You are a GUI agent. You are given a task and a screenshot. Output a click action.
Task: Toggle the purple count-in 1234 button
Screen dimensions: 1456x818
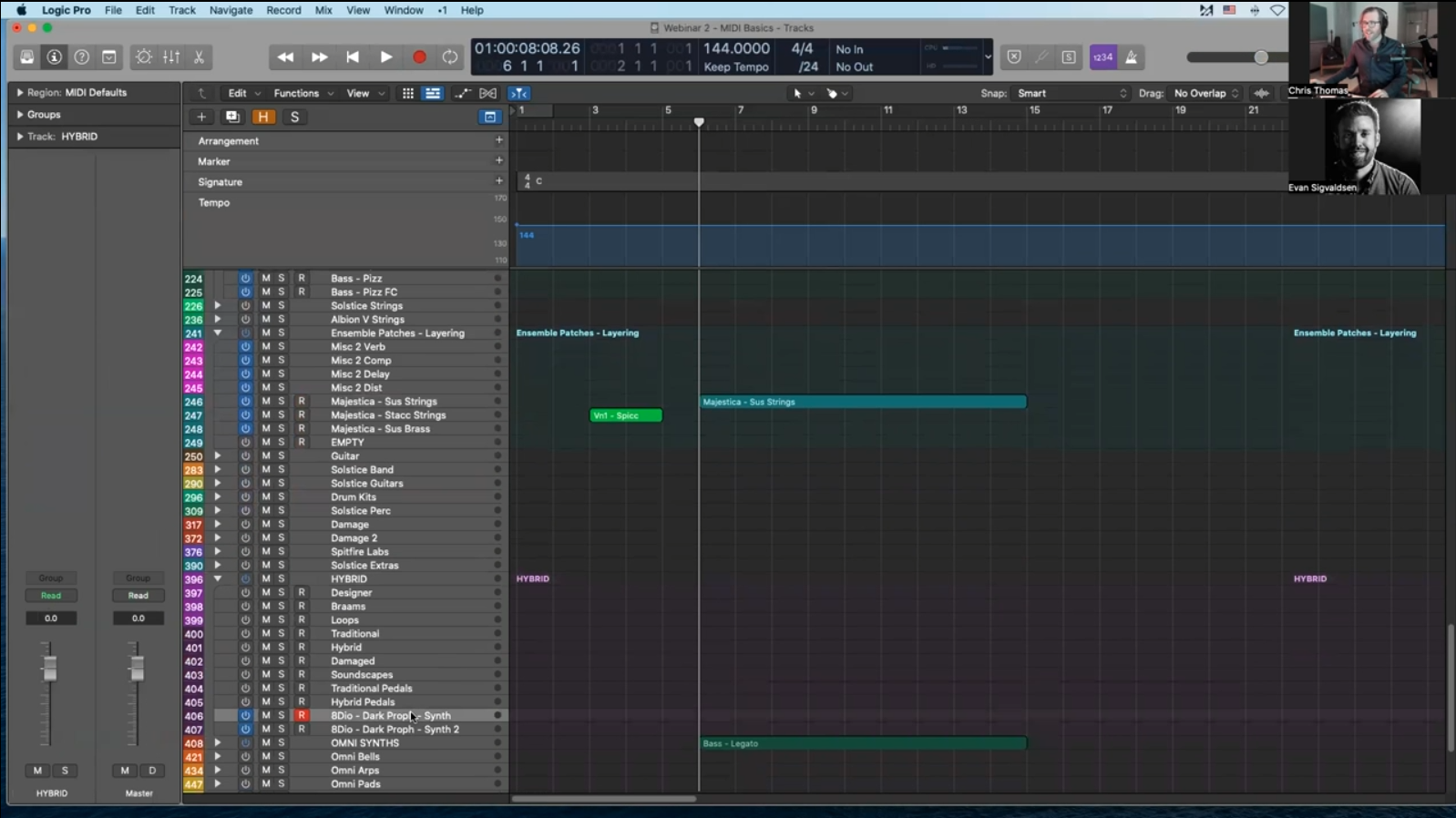1102,57
